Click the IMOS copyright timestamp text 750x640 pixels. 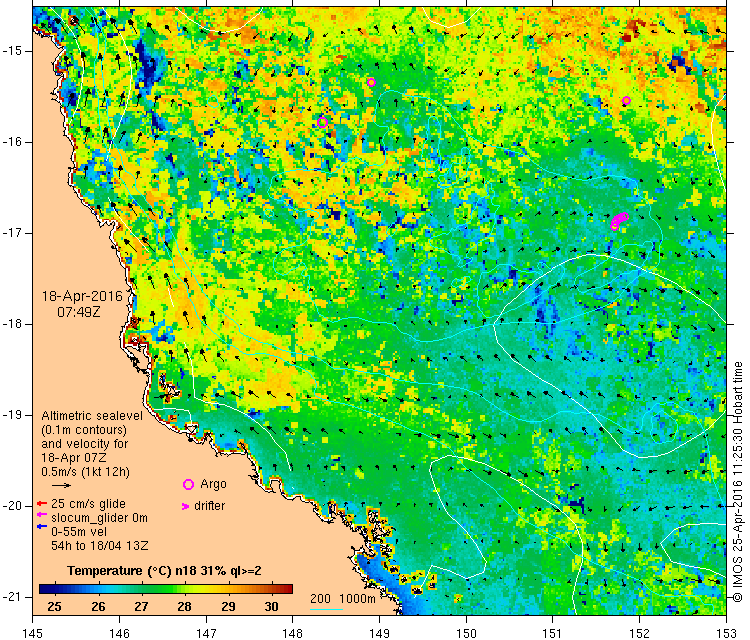tap(738, 482)
